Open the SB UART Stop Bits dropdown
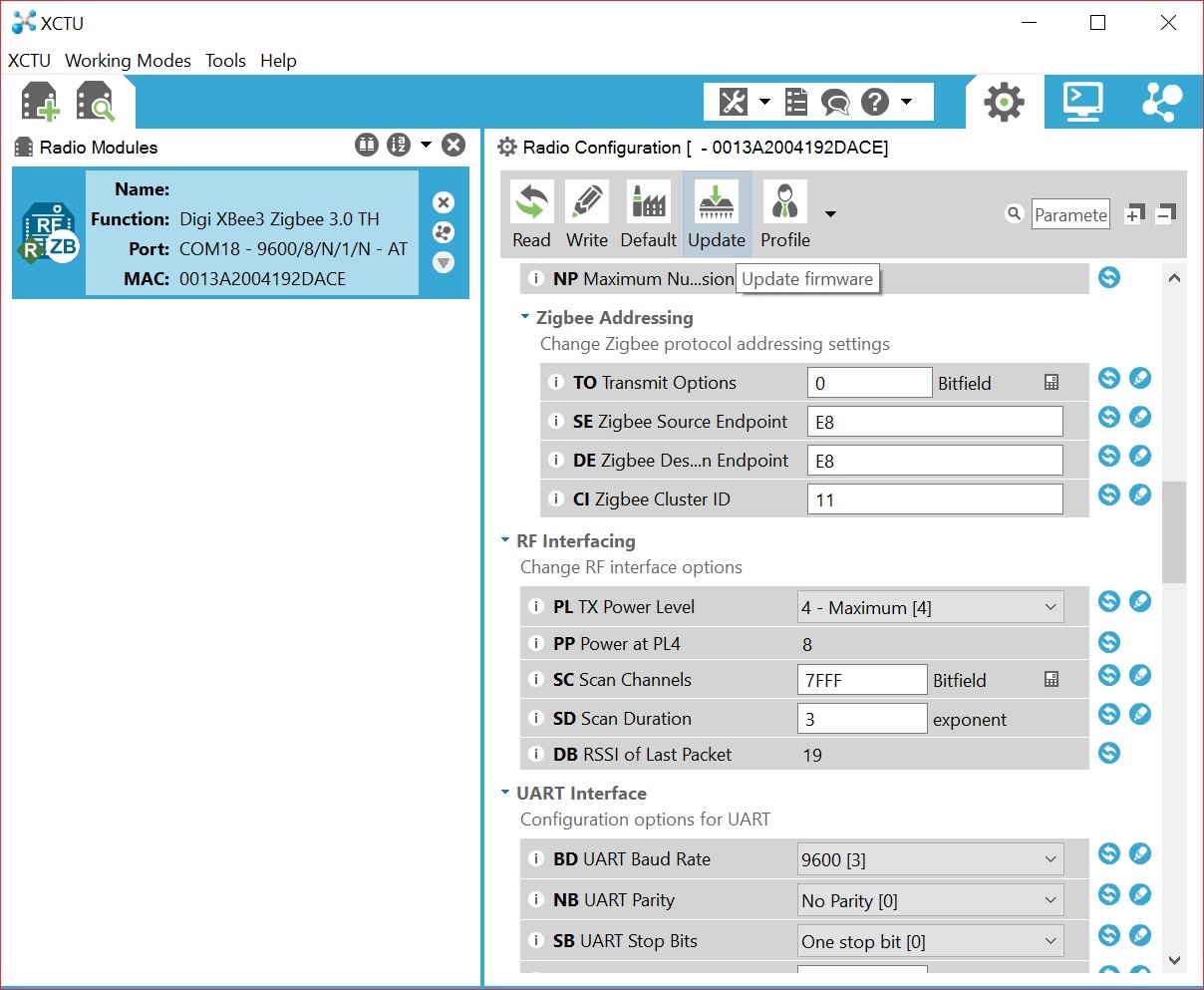 931,941
